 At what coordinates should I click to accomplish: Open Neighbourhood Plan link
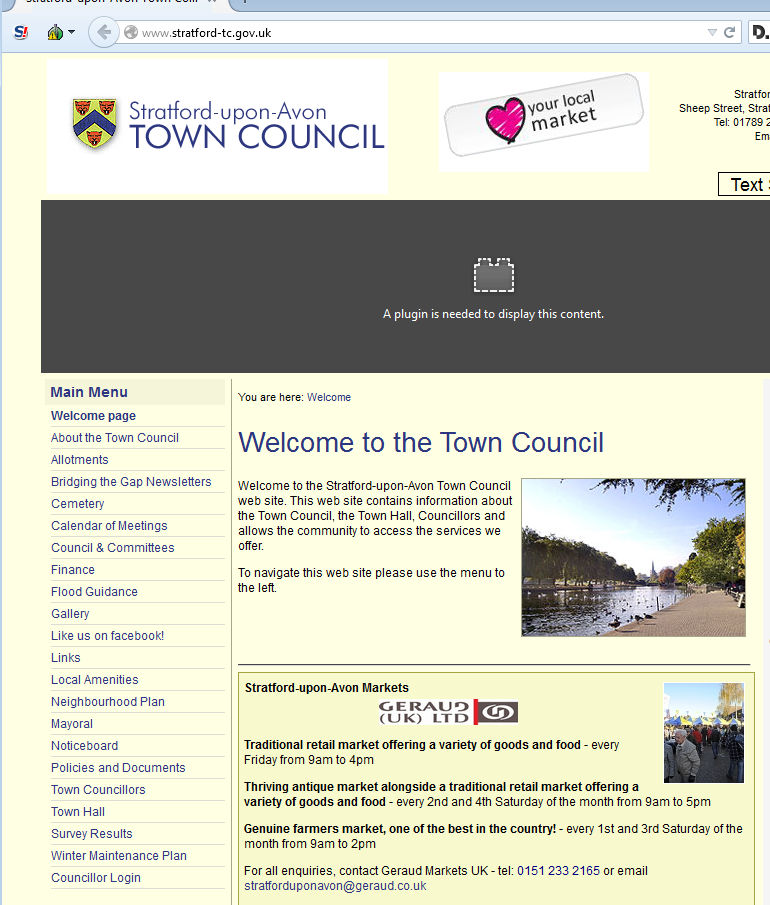tap(108, 701)
